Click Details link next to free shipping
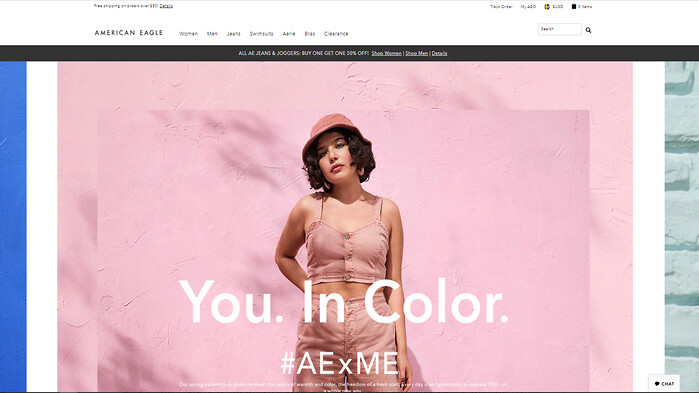This screenshot has width=699, height=393. [x=166, y=6]
